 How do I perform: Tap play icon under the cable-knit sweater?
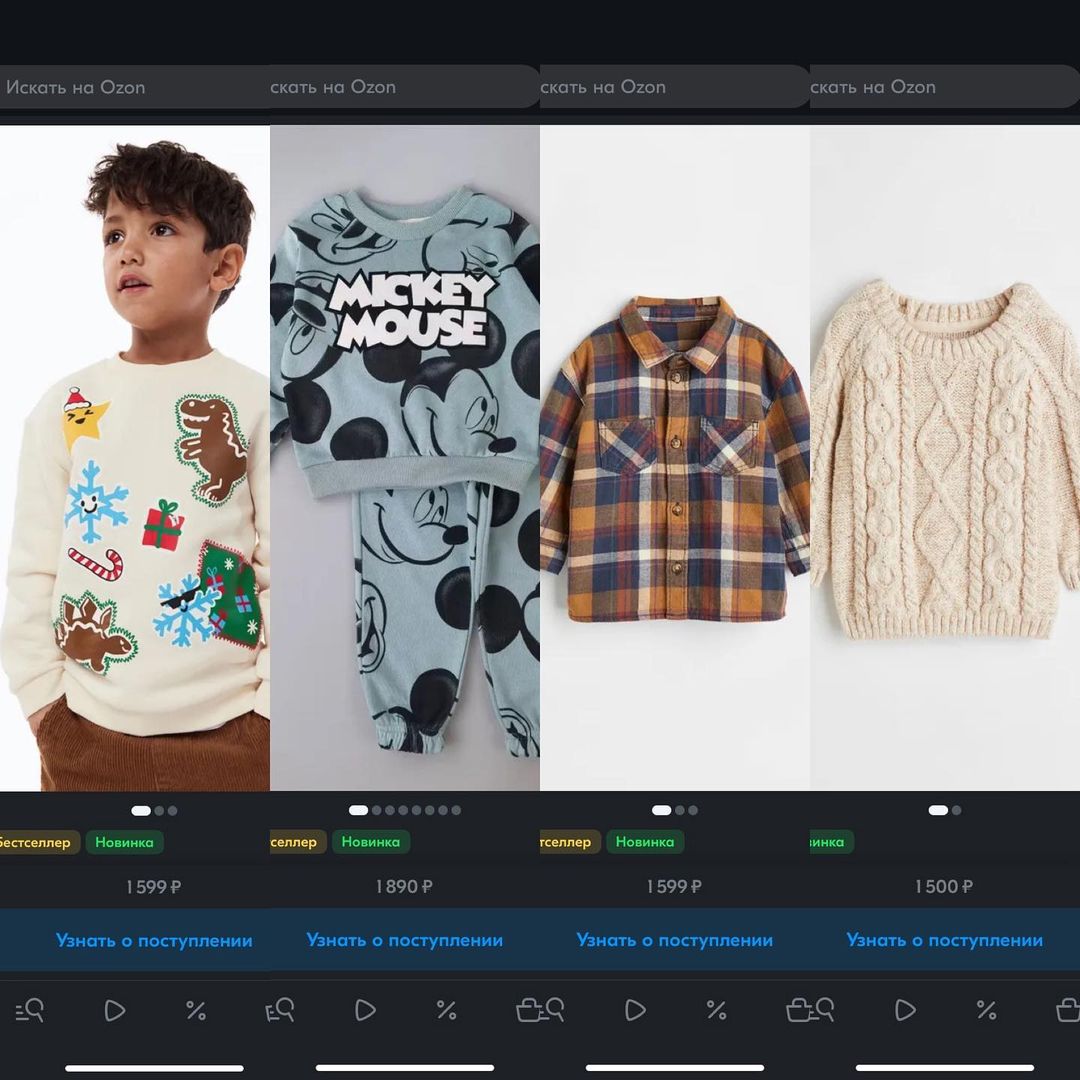click(905, 1010)
